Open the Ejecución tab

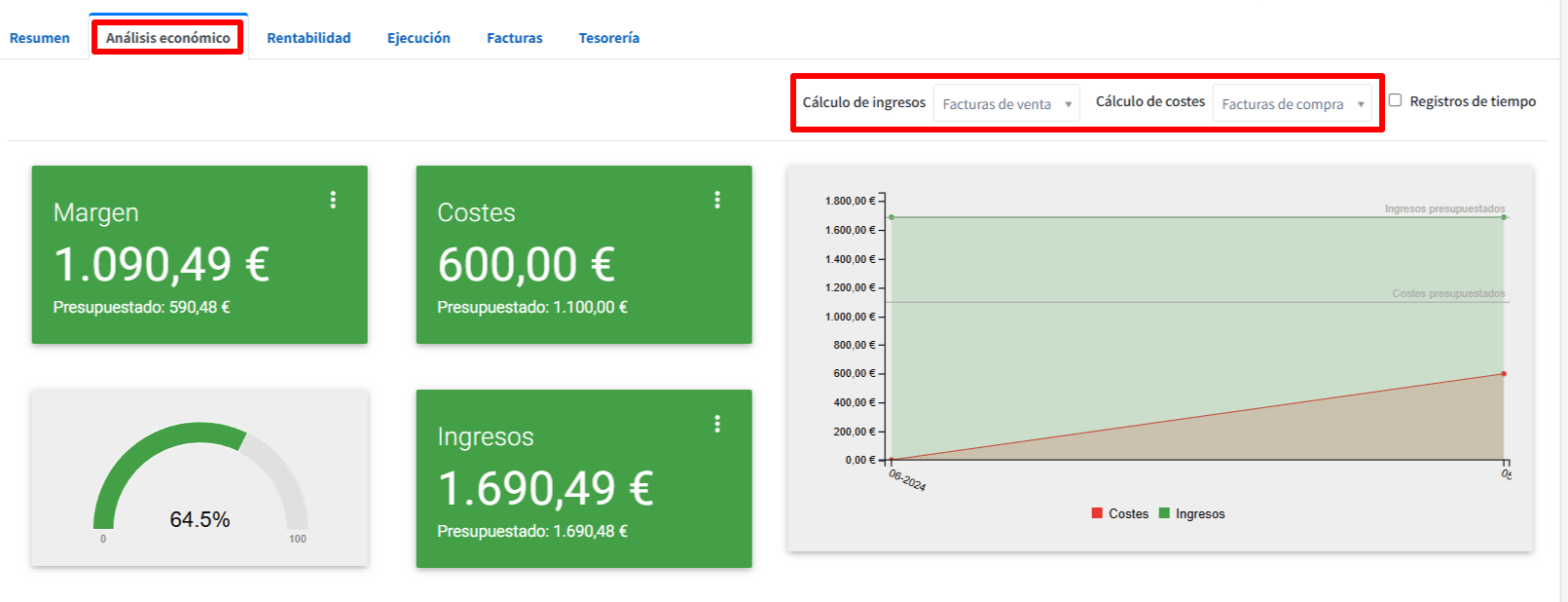click(x=419, y=38)
